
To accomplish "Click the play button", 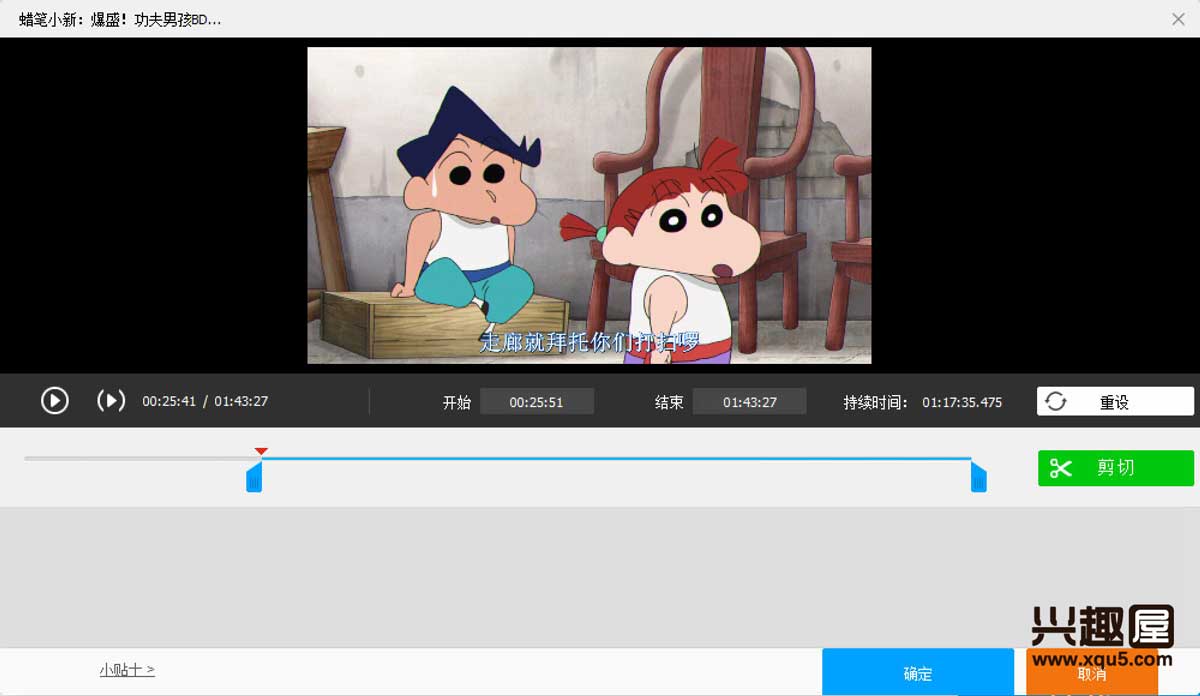I will [x=55, y=401].
